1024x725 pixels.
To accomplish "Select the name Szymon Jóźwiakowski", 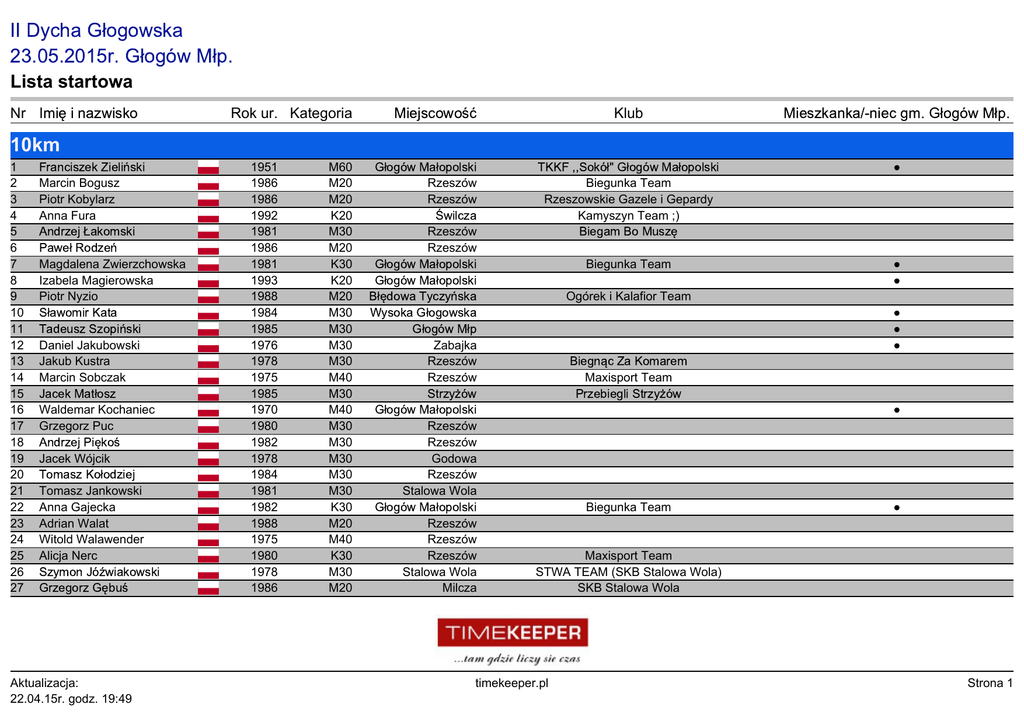I will [99, 572].
